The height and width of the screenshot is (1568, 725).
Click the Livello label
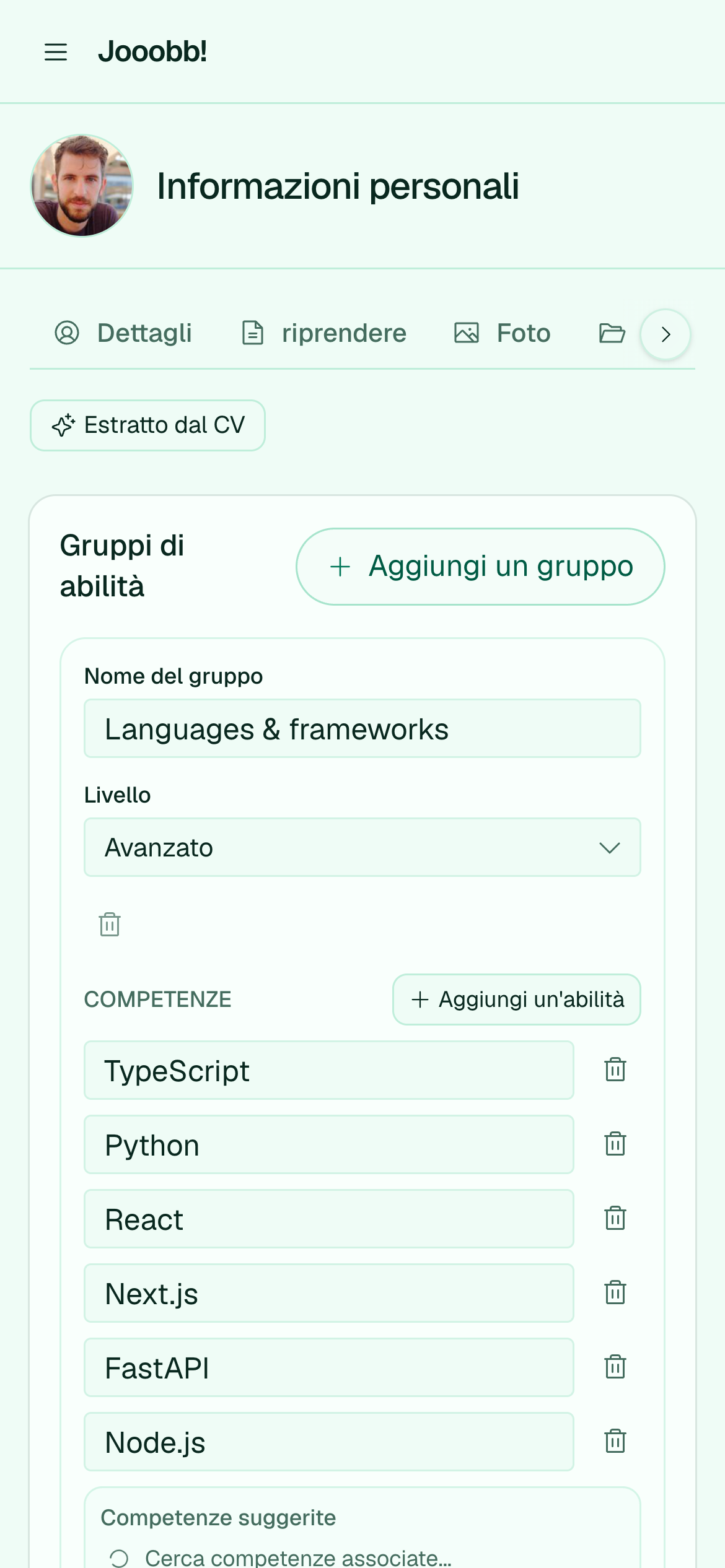click(x=117, y=795)
